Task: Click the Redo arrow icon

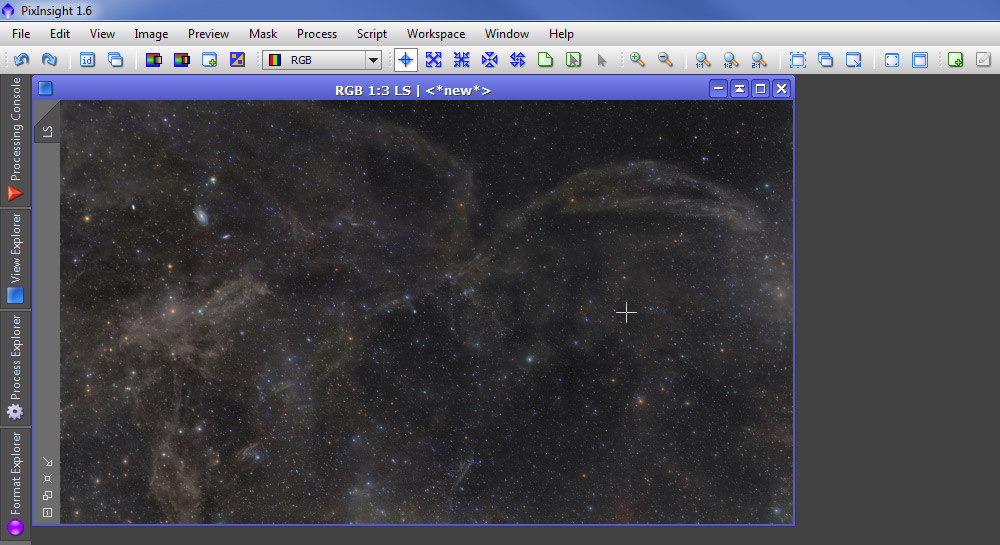Action: [x=49, y=60]
